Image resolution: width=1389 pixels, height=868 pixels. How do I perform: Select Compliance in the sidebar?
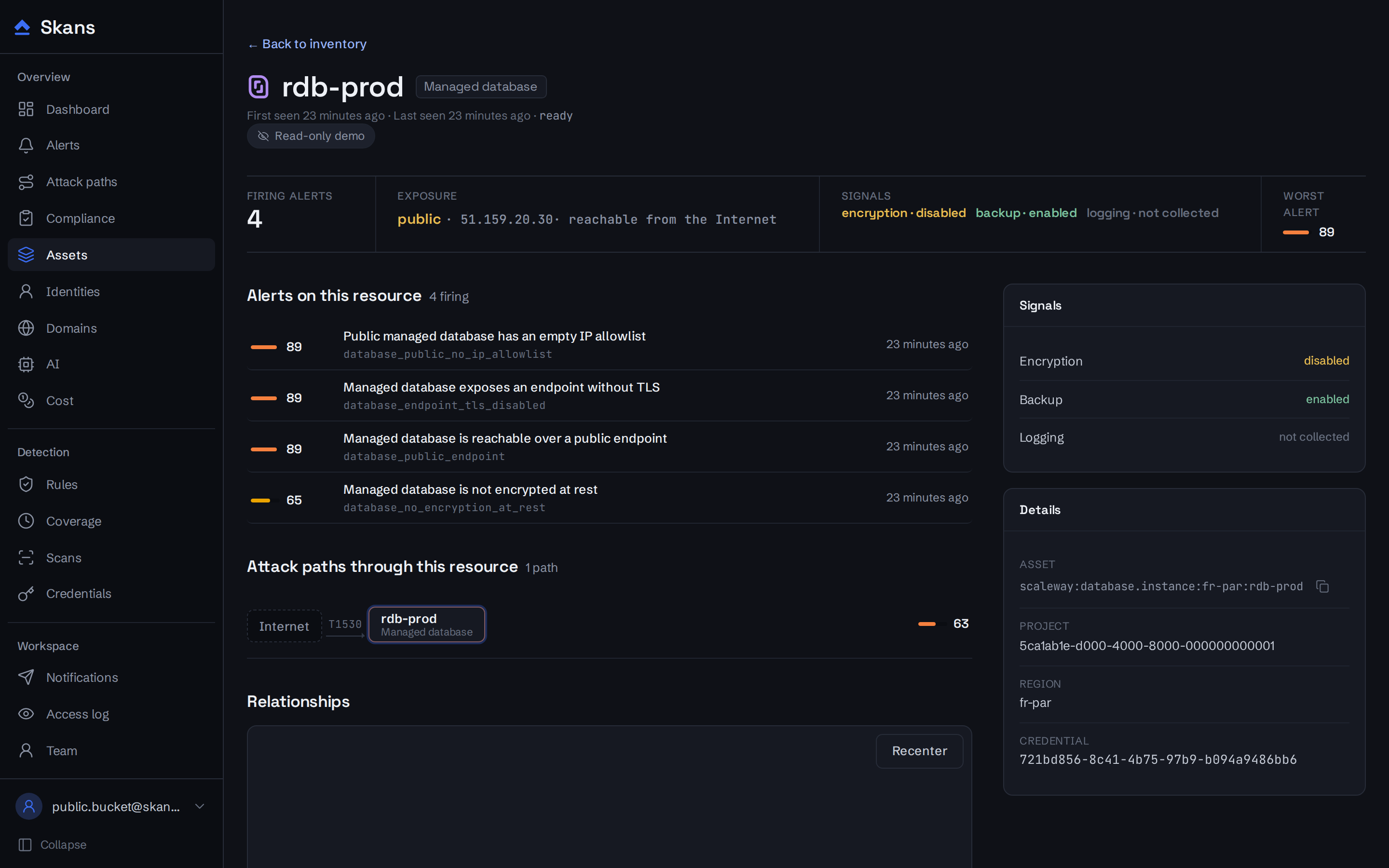[111, 218]
